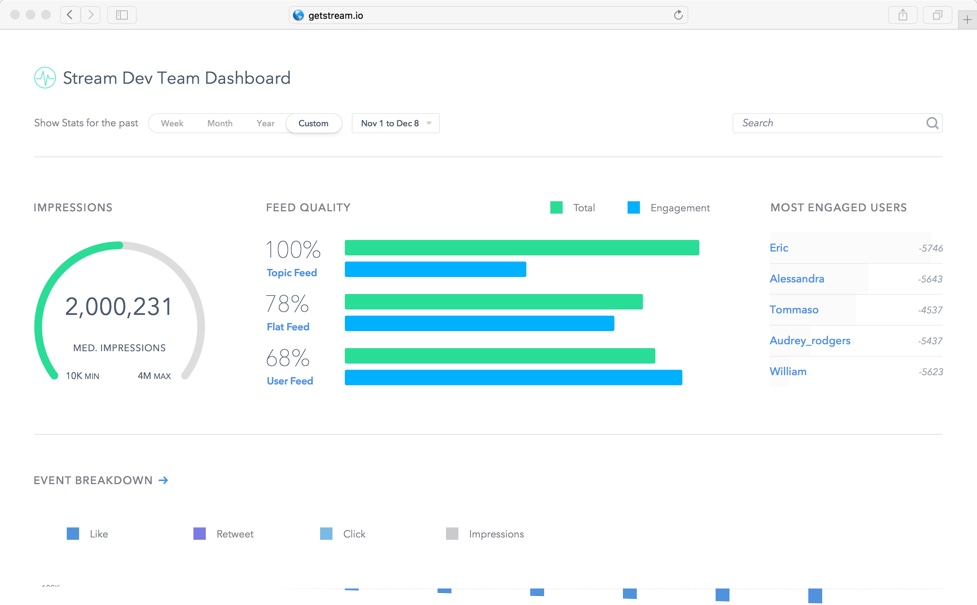
Task: Toggle the browser sidebar icon
Action: point(122,15)
